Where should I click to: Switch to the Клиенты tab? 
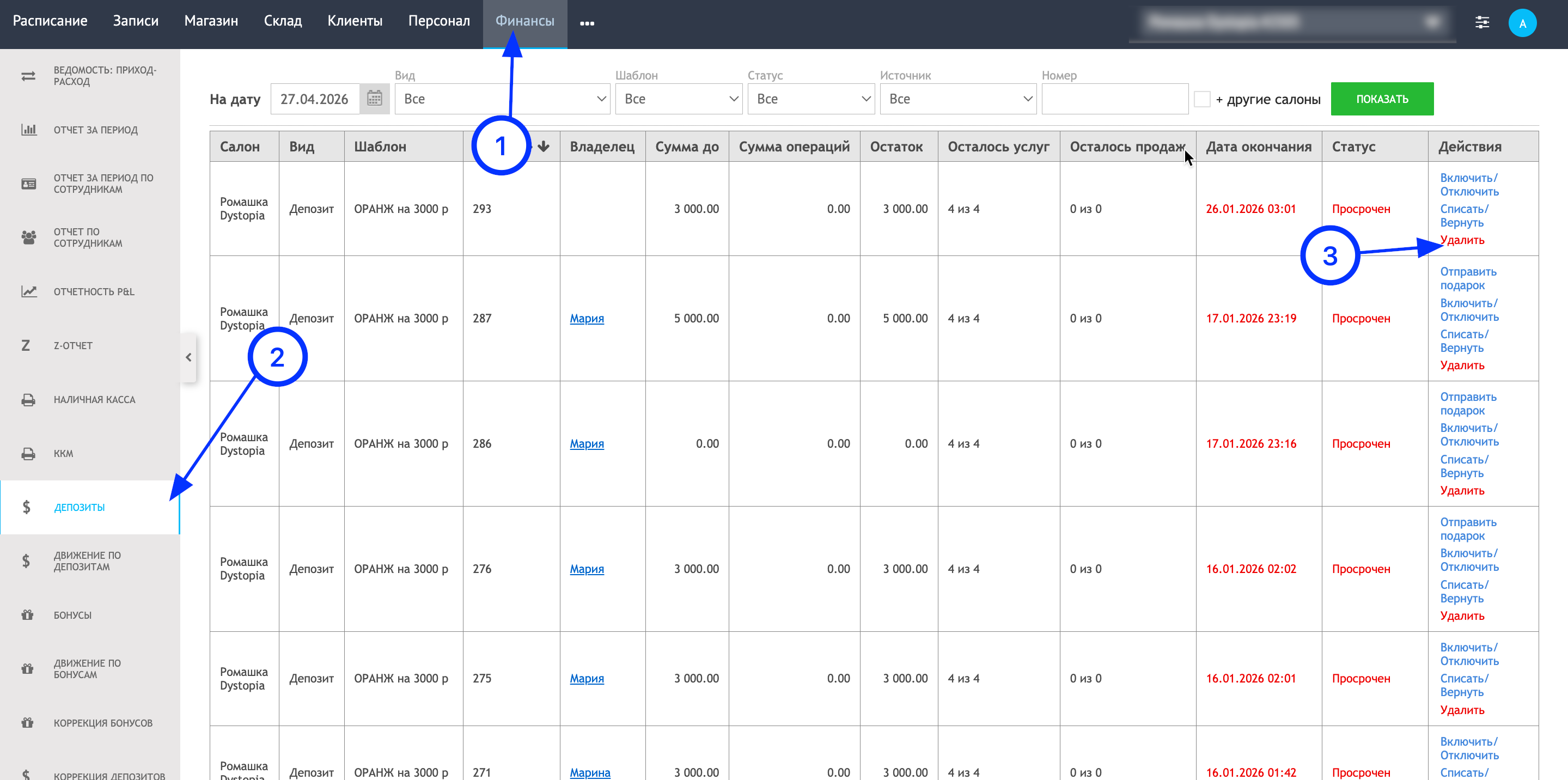click(355, 21)
